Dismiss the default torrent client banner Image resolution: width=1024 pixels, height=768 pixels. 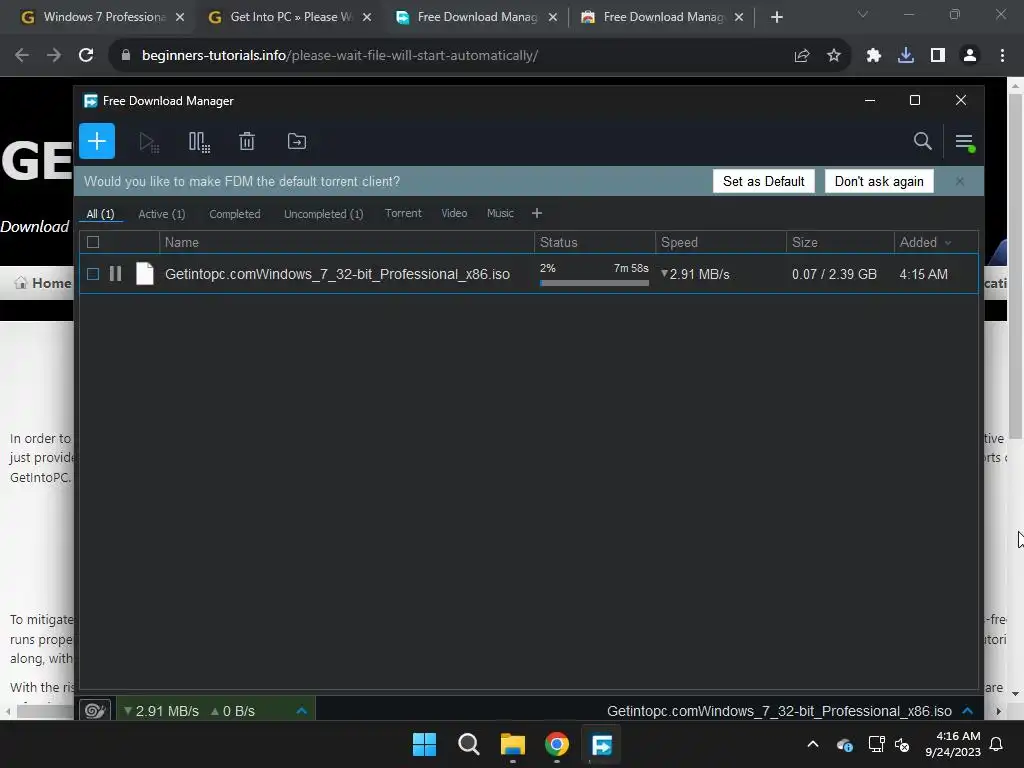959,181
